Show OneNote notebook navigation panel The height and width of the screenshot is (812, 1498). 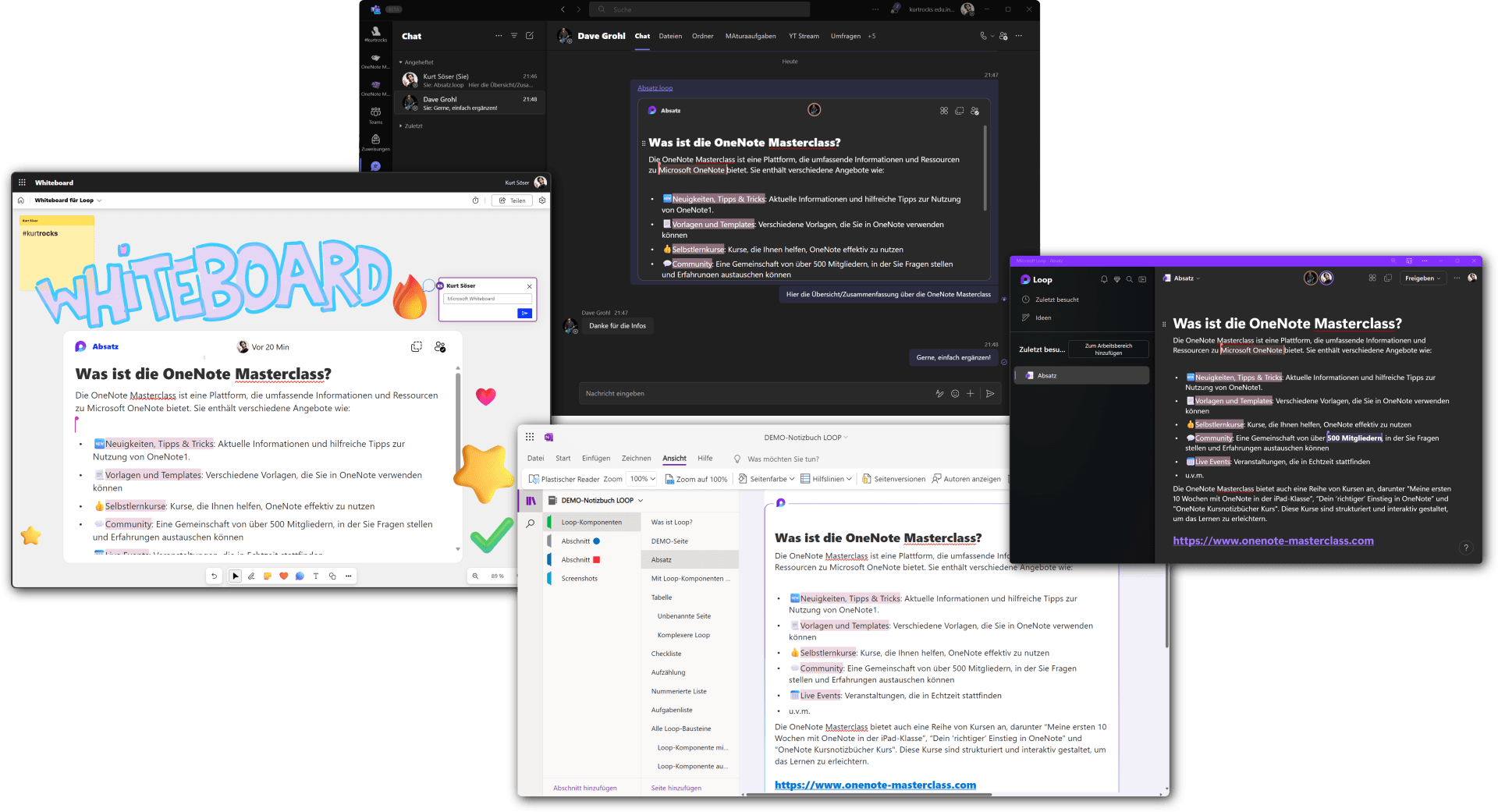tap(531, 501)
